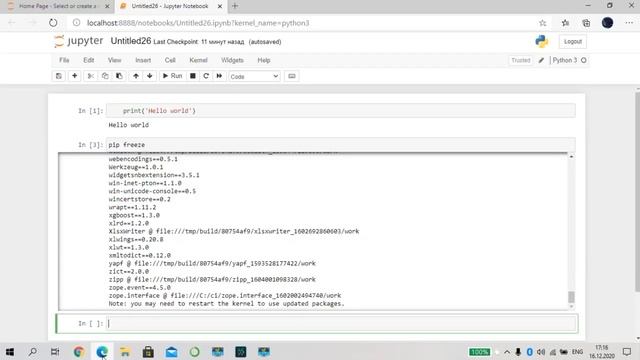Click the restart kernel note line
The image size is (640, 360).
click(227, 304)
